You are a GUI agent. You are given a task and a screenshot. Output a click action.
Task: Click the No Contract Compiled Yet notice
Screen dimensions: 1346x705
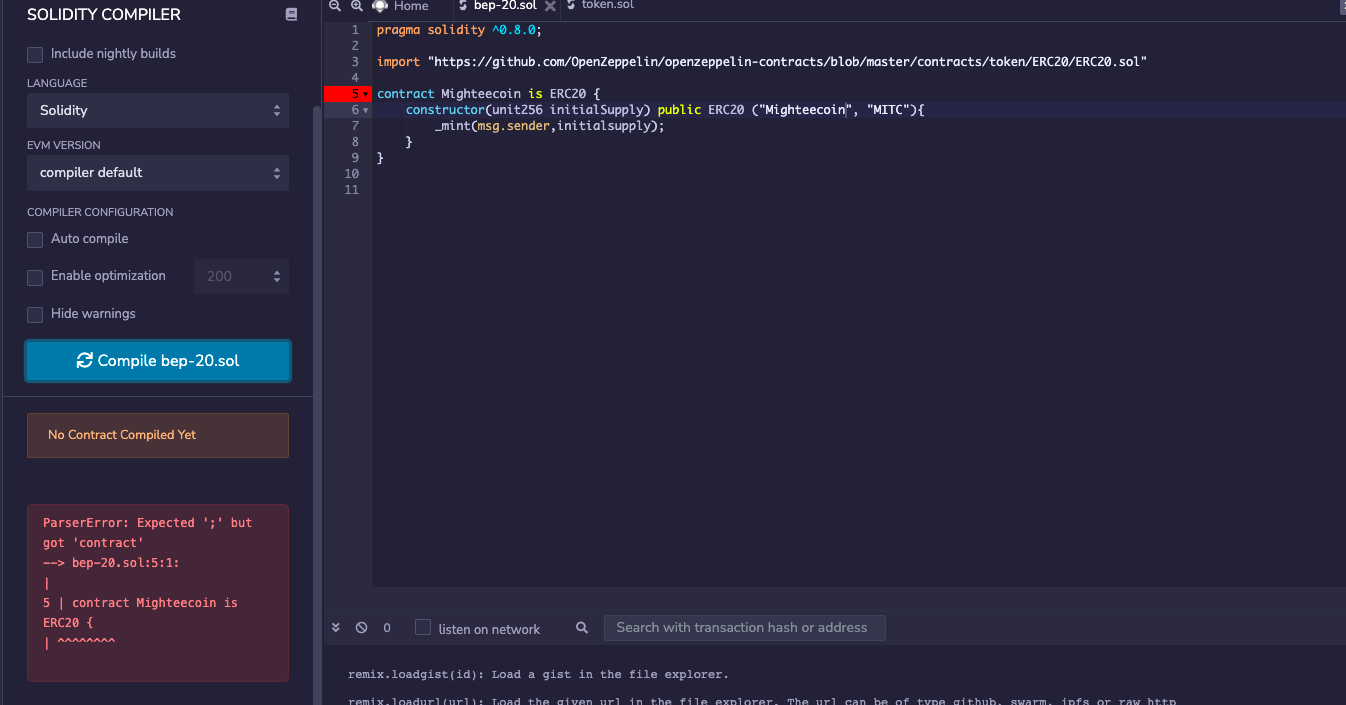[x=158, y=435]
